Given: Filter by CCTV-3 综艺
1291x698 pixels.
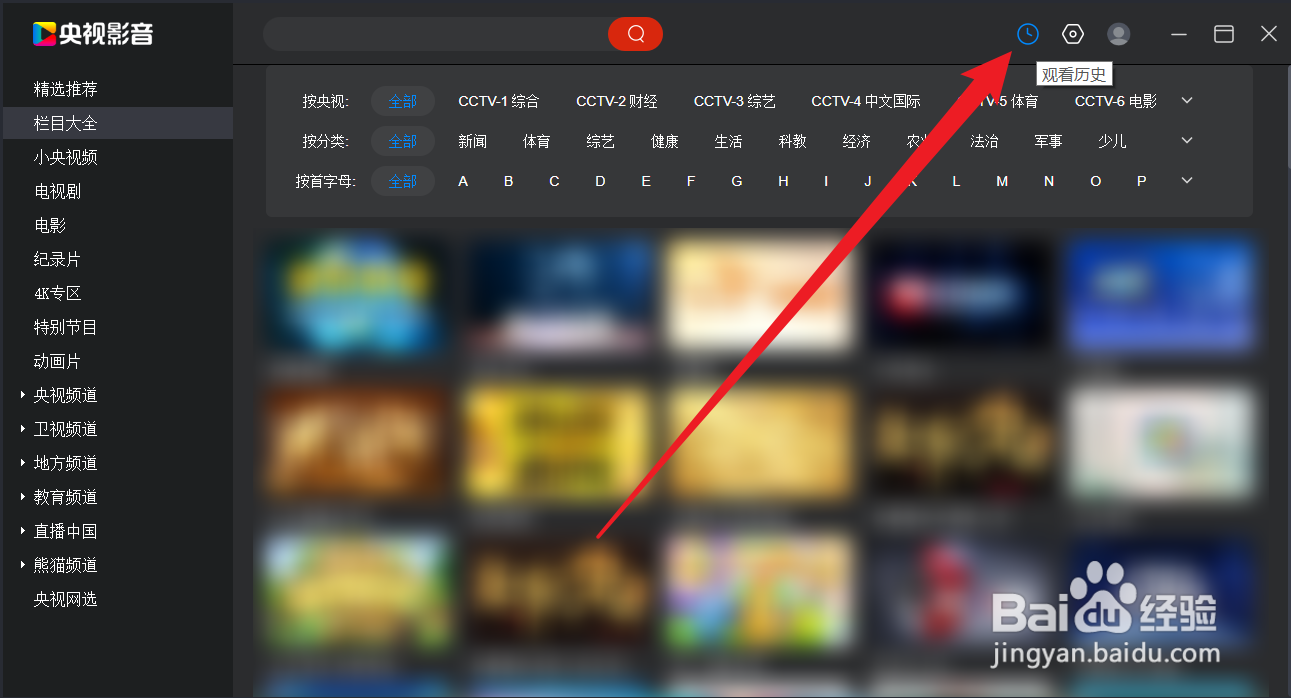Looking at the screenshot, I should coord(735,101).
